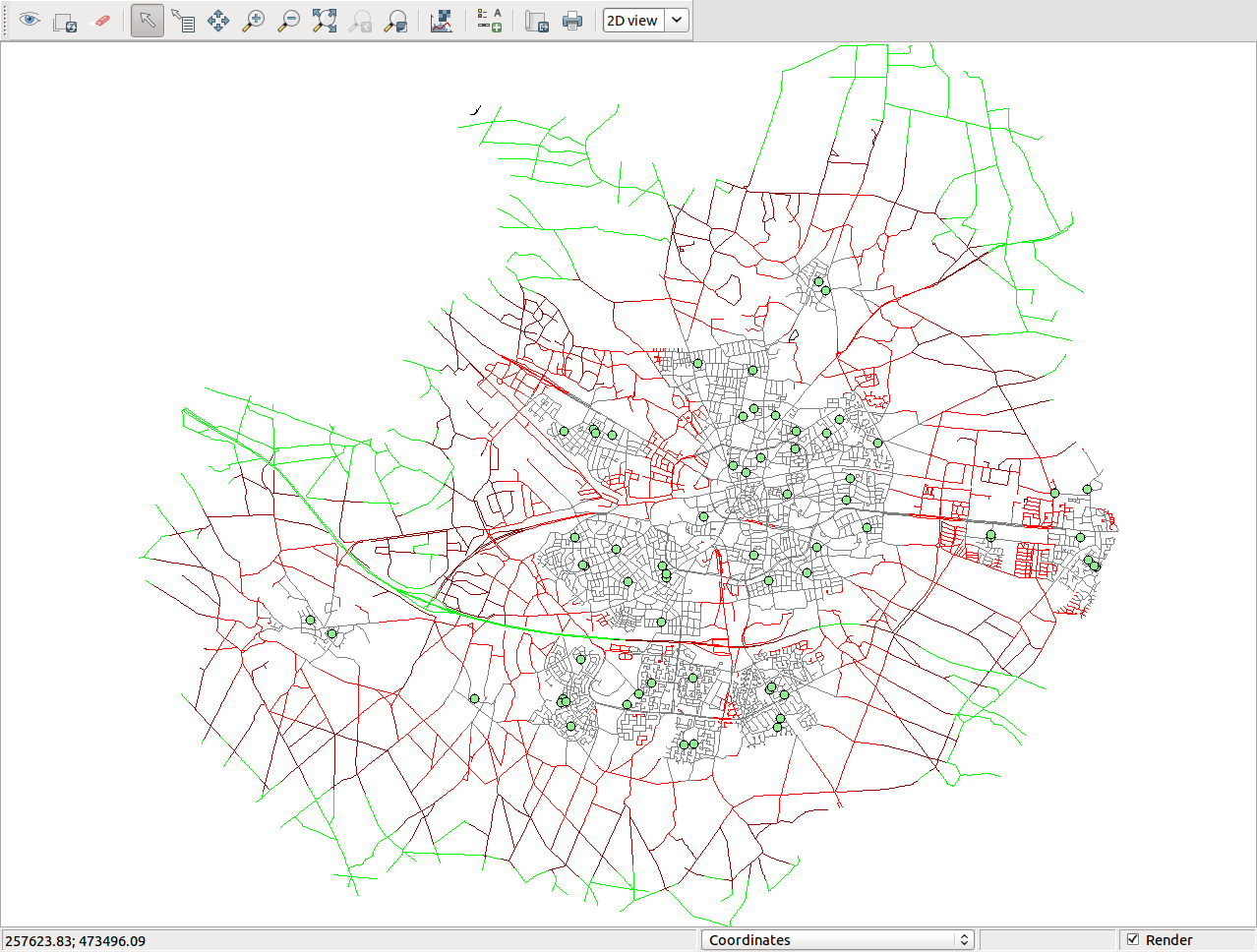Click the add legend icon
The width and height of the screenshot is (1257, 952).
(x=489, y=21)
